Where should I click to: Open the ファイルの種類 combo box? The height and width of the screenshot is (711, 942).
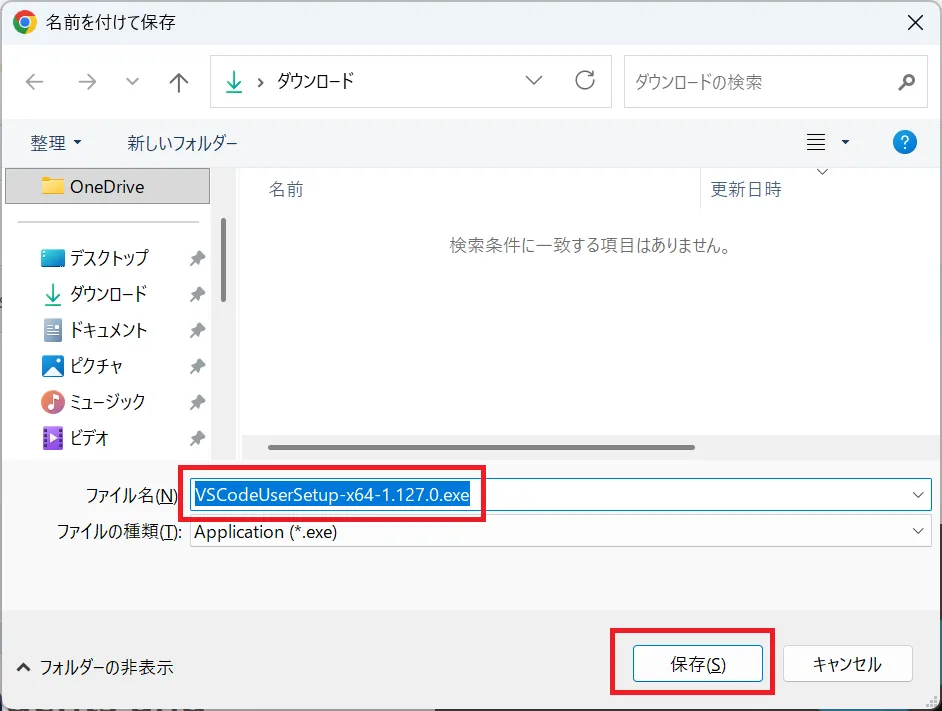(x=561, y=531)
